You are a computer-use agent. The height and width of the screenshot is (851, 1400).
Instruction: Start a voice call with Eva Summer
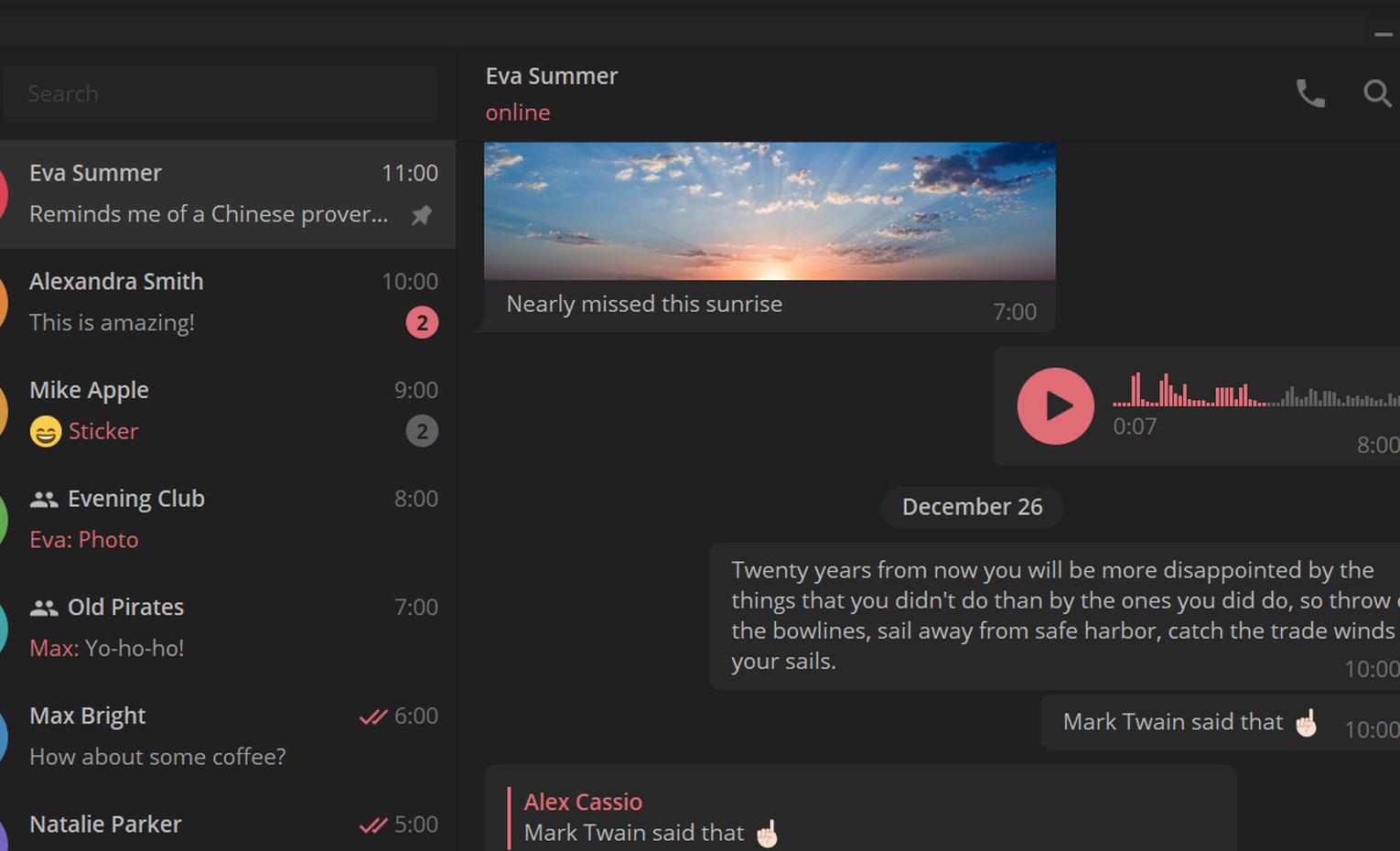point(1310,93)
